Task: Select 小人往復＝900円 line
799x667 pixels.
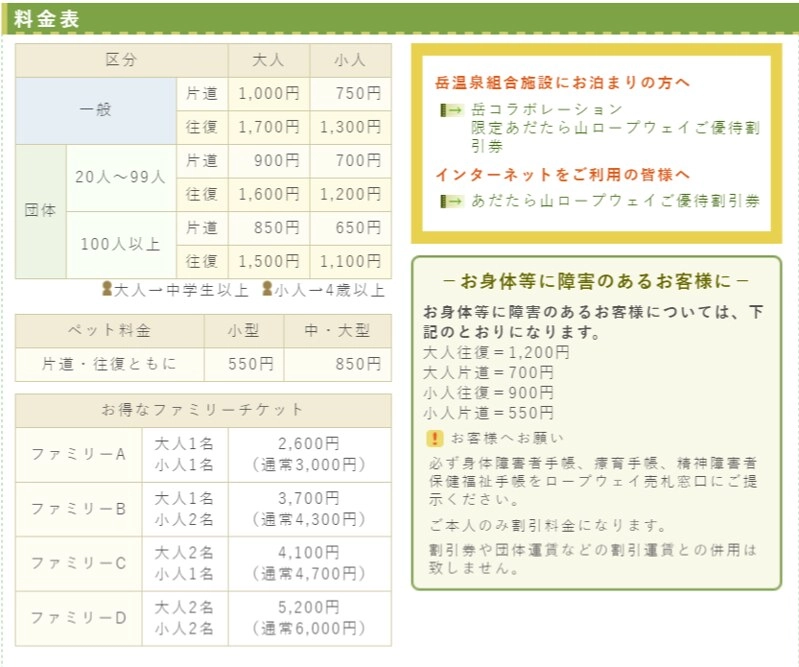Action: (x=488, y=393)
